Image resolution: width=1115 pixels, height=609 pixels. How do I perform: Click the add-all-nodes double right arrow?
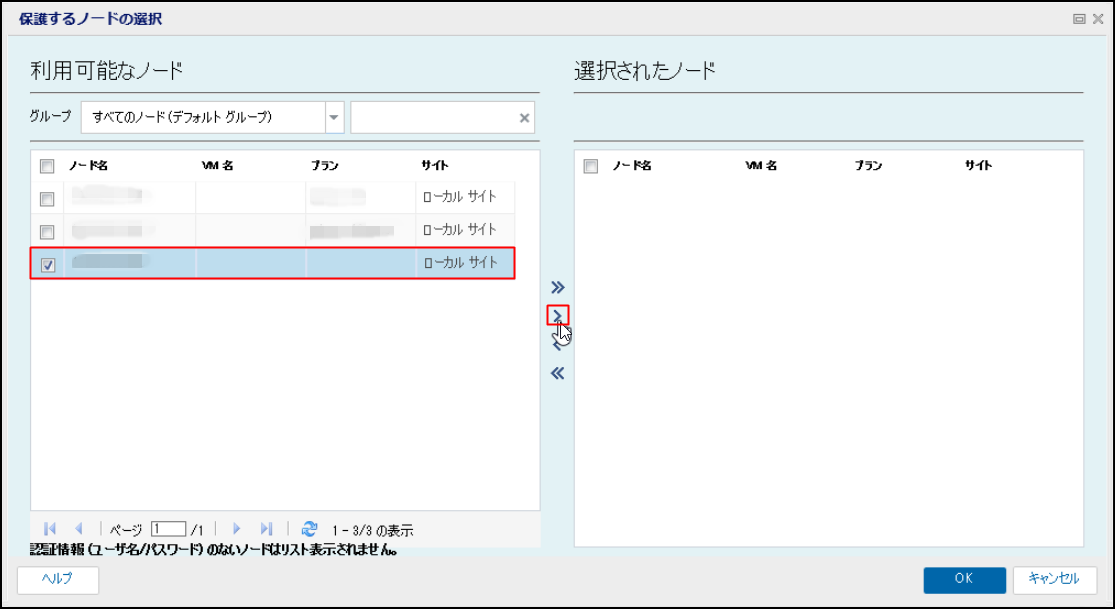click(558, 287)
